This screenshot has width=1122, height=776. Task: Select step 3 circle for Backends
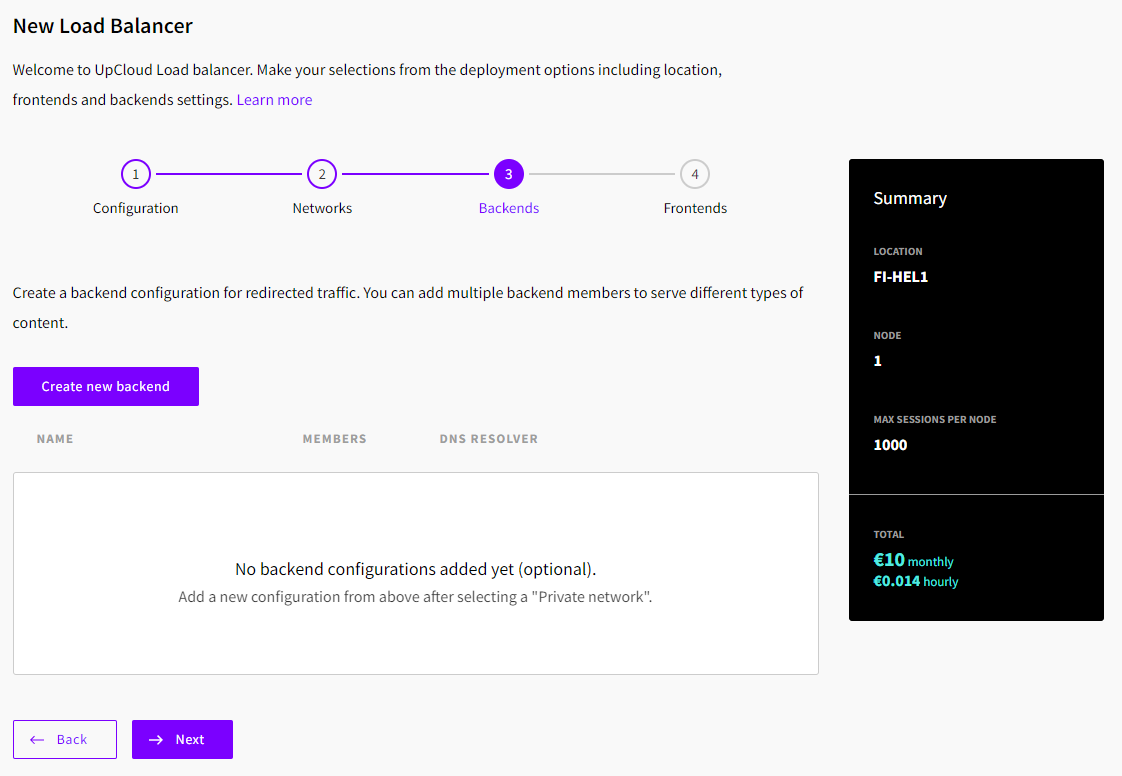coord(509,174)
